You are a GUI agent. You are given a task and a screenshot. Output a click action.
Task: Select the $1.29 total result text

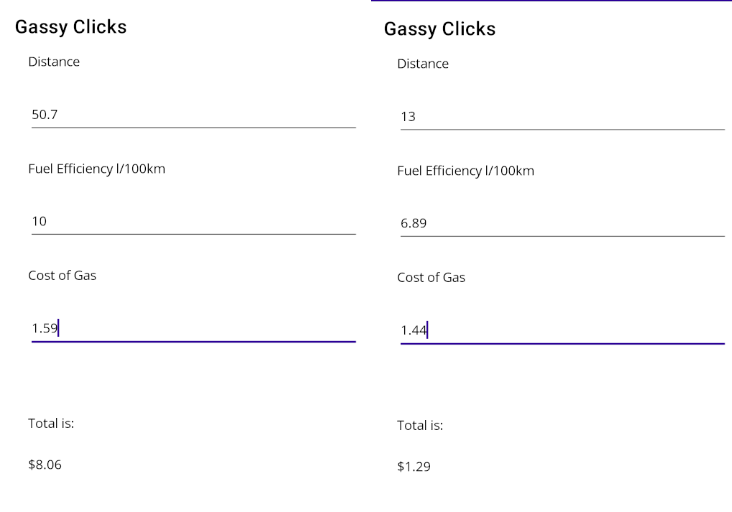pos(414,466)
